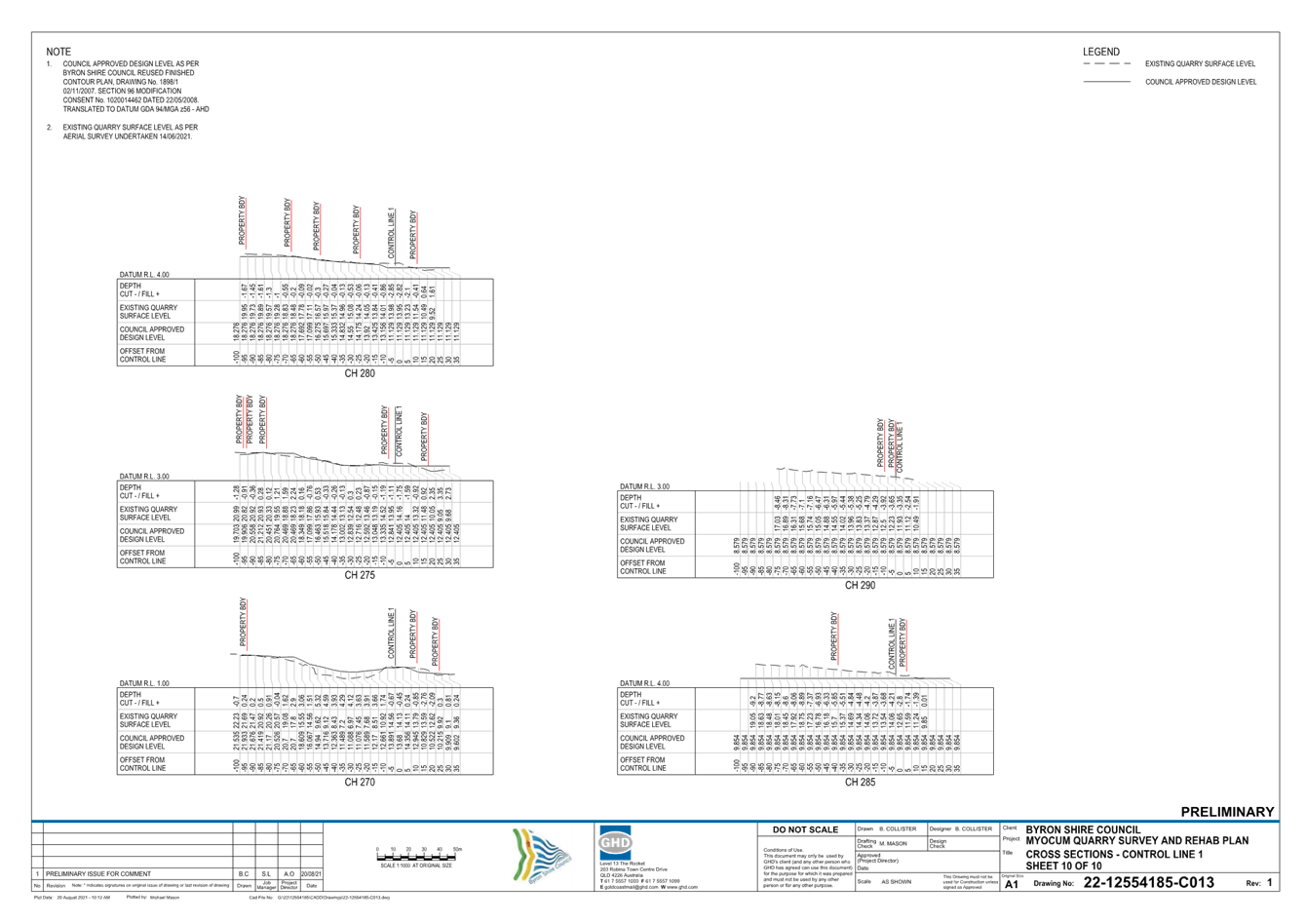Screen dimensions: 1306x924
Task: Click the PRELIMINARY stamp text
Action: [1227, 812]
